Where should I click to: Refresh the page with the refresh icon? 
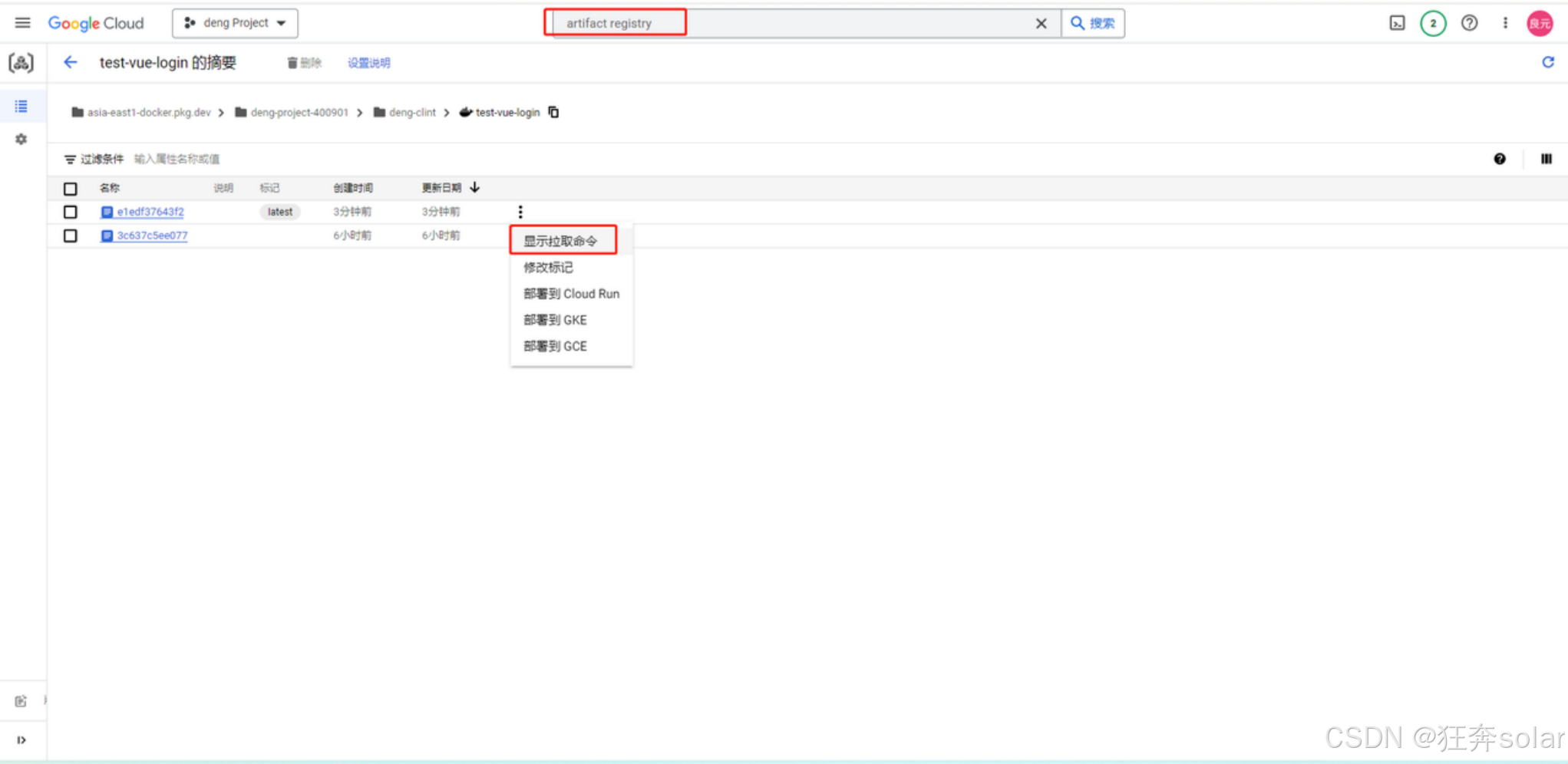(x=1547, y=62)
